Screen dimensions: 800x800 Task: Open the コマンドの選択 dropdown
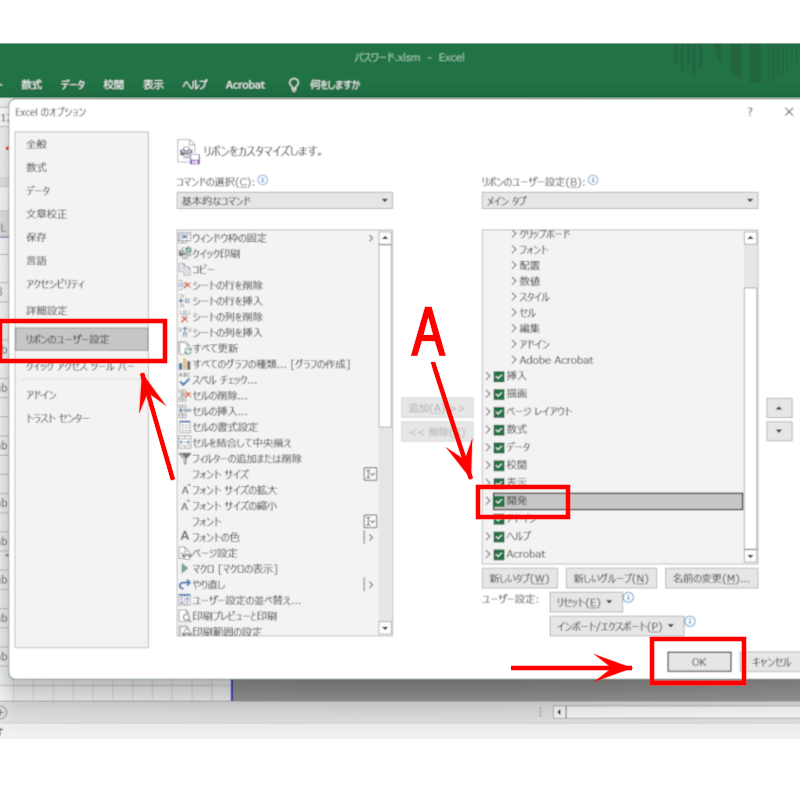coord(284,201)
